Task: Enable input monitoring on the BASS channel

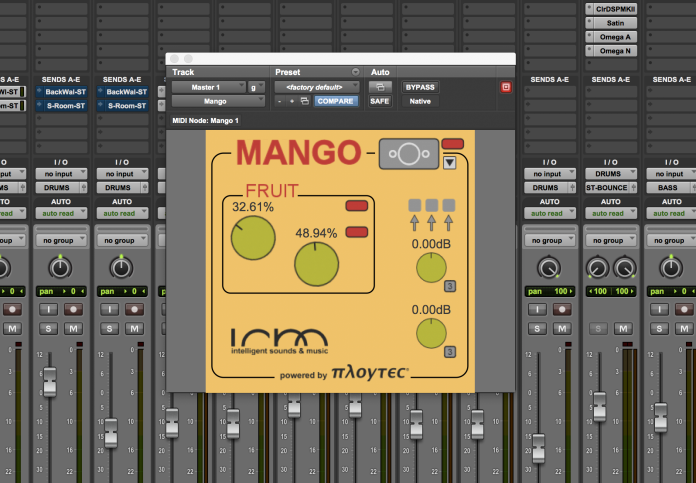Action: pyautogui.click(x=659, y=309)
